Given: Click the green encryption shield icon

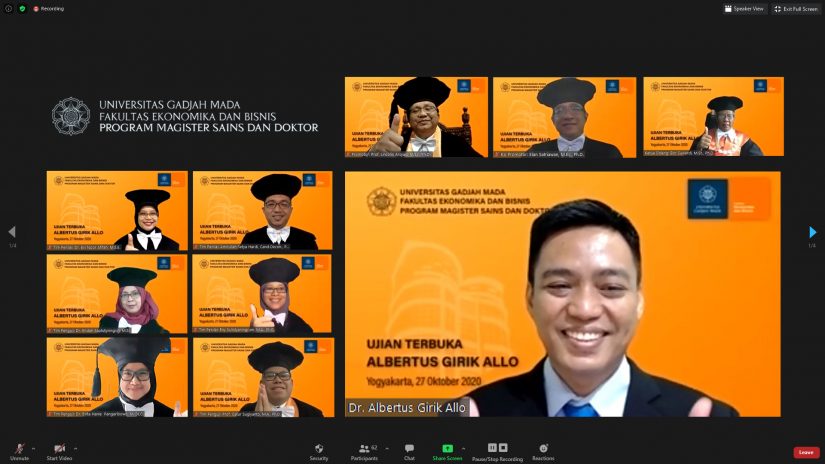Looking at the screenshot, I should point(22,8).
